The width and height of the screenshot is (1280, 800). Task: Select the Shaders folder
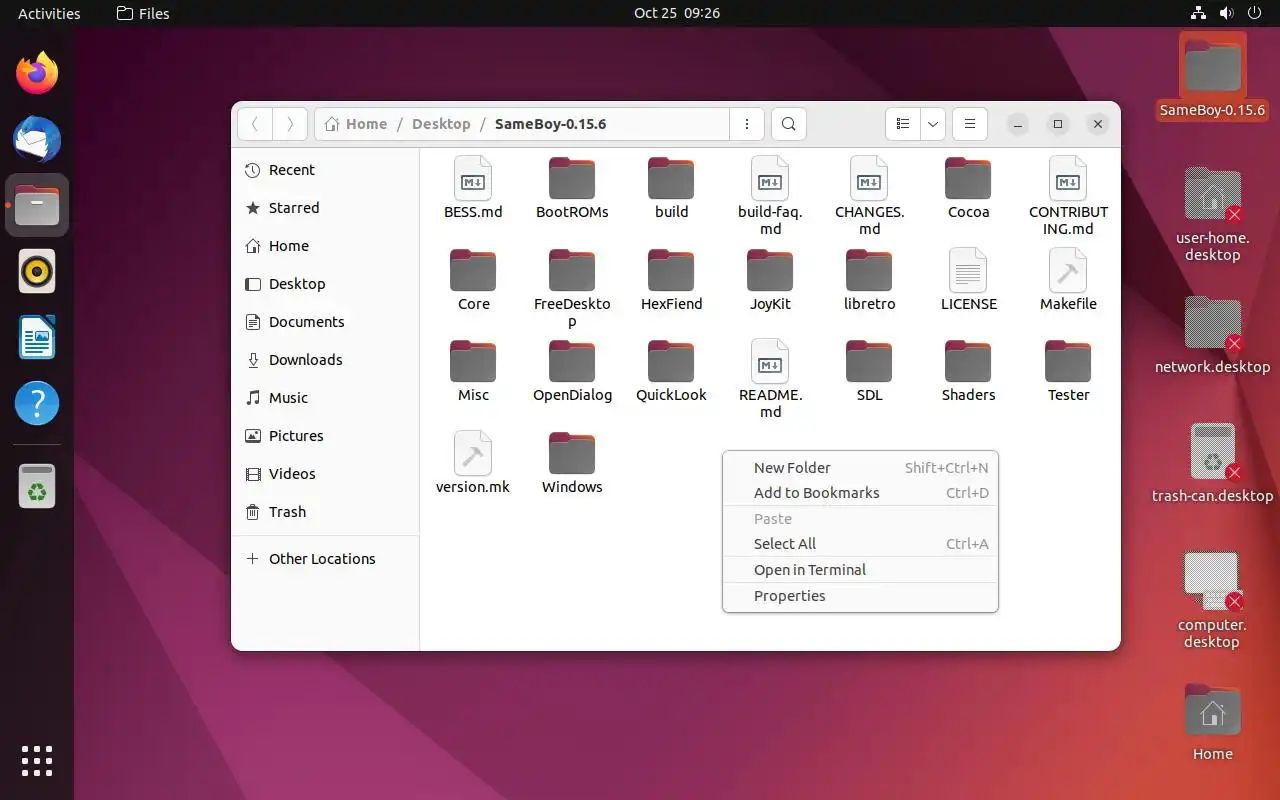coord(968,371)
